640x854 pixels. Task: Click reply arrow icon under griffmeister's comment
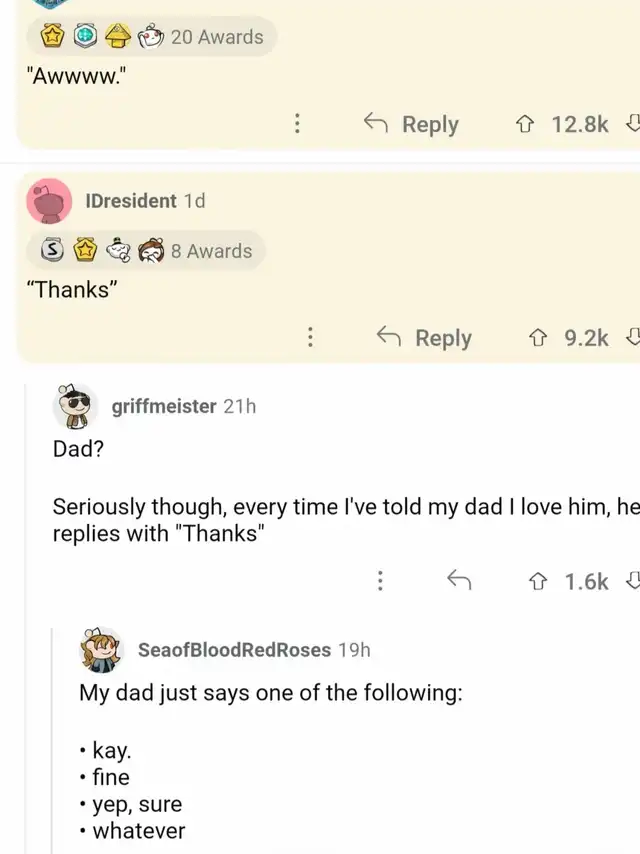459,581
